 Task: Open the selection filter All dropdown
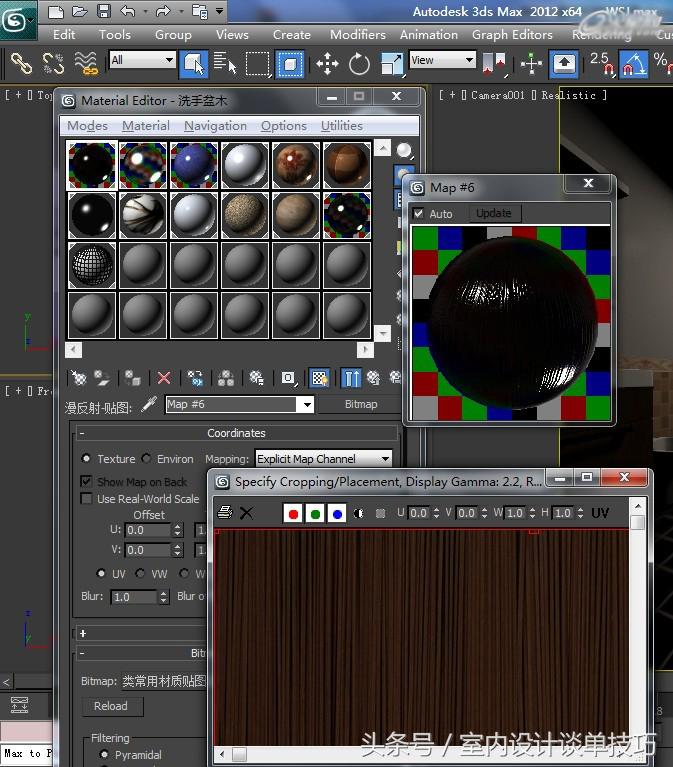142,60
